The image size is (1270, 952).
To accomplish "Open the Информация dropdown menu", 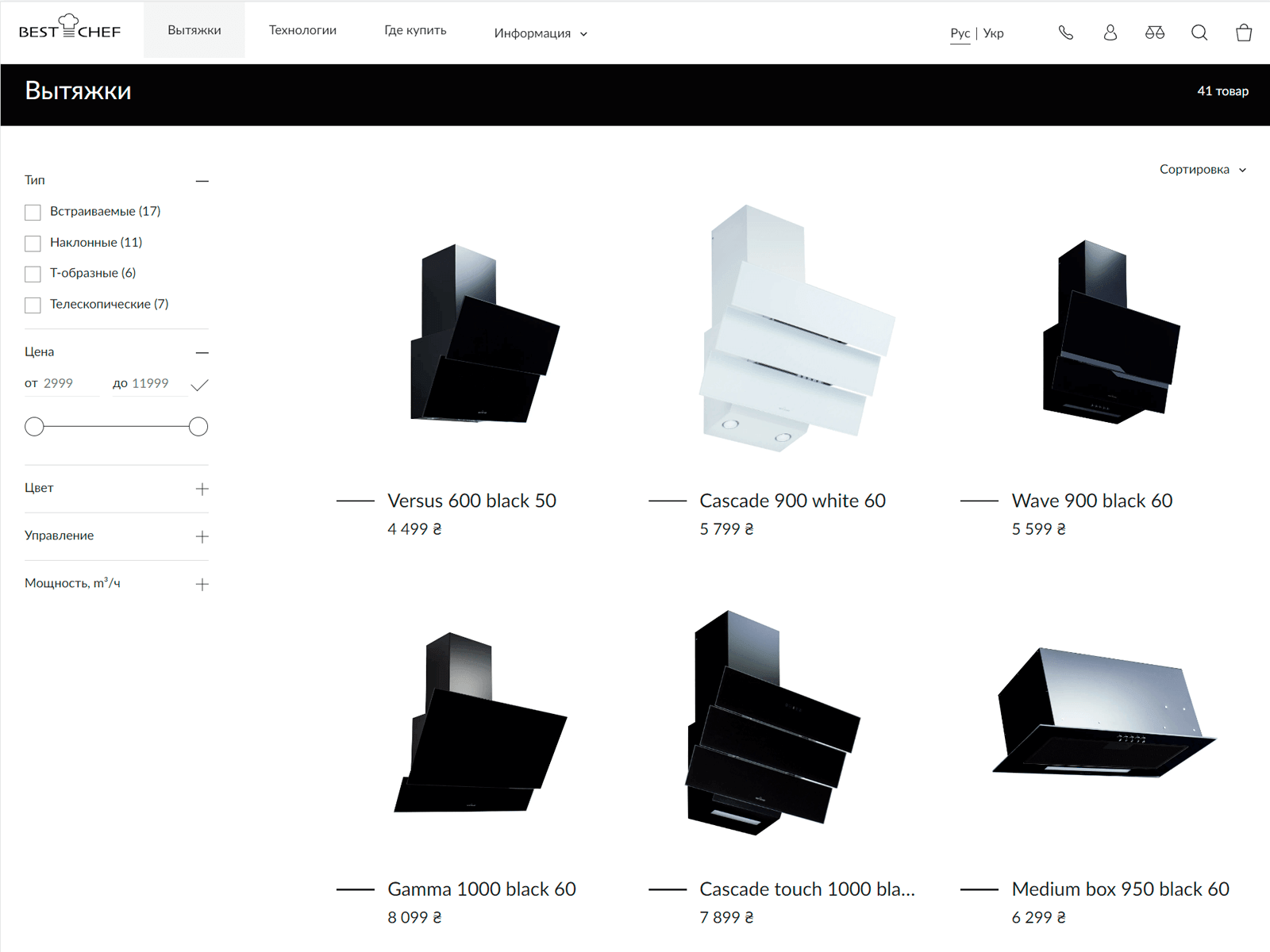I will [x=541, y=33].
